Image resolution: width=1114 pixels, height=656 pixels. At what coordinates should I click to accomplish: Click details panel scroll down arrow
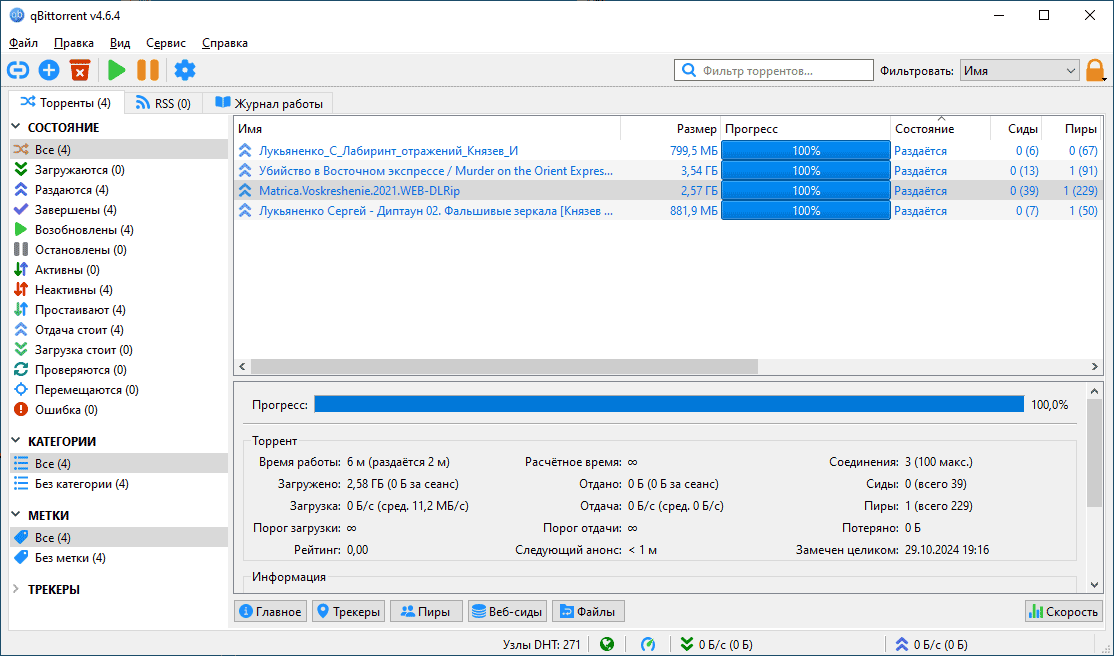tap(1094, 584)
